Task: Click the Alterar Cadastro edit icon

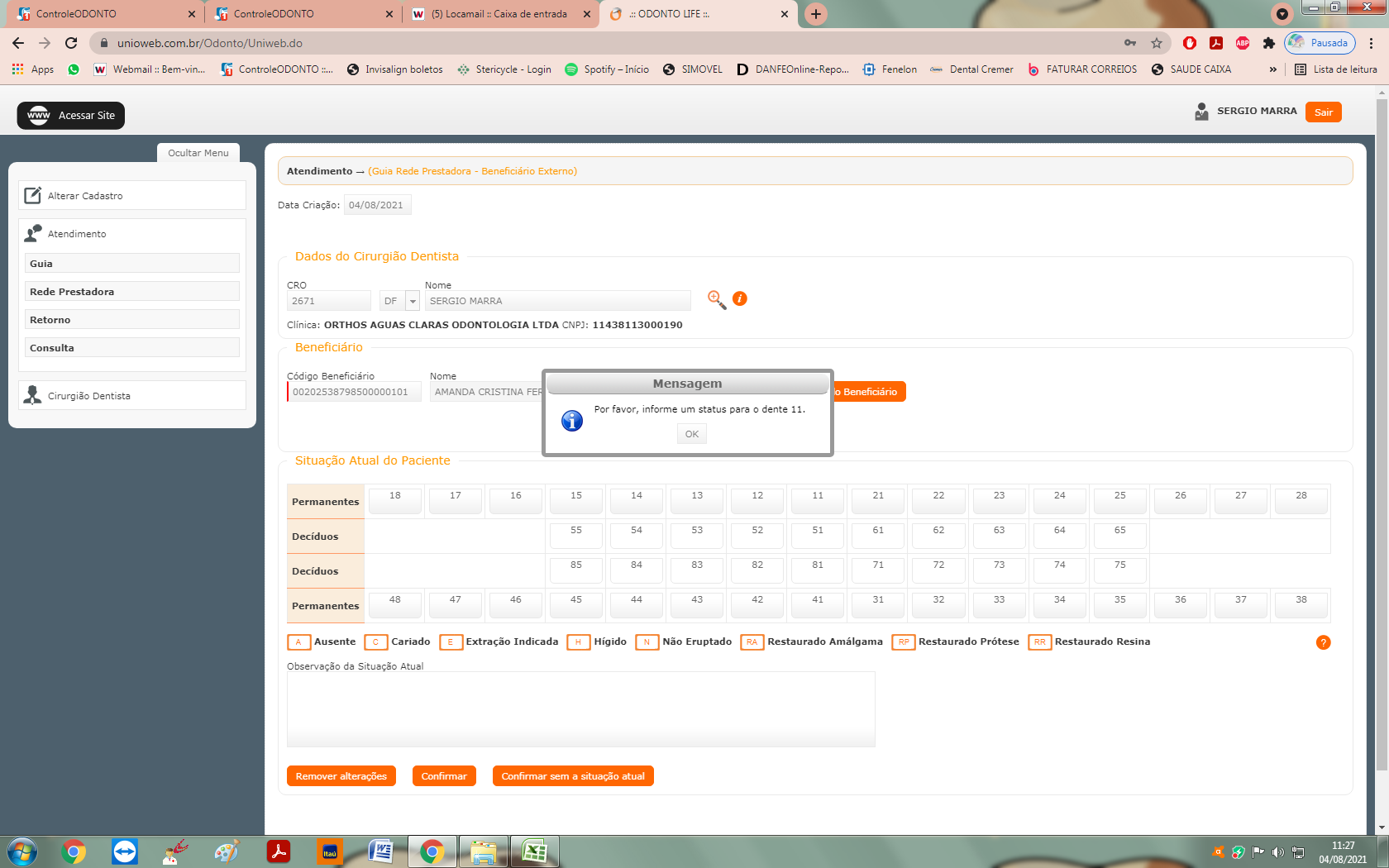Action: 32,196
